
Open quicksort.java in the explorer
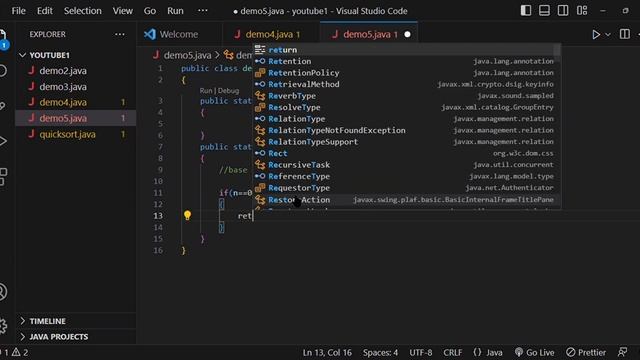click(76, 134)
